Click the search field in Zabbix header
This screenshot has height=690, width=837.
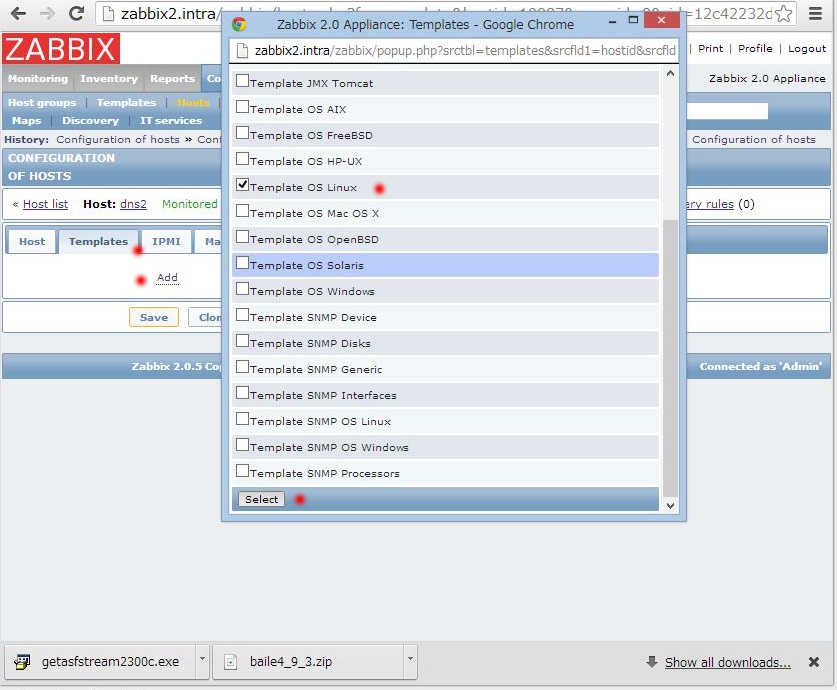coord(727,111)
